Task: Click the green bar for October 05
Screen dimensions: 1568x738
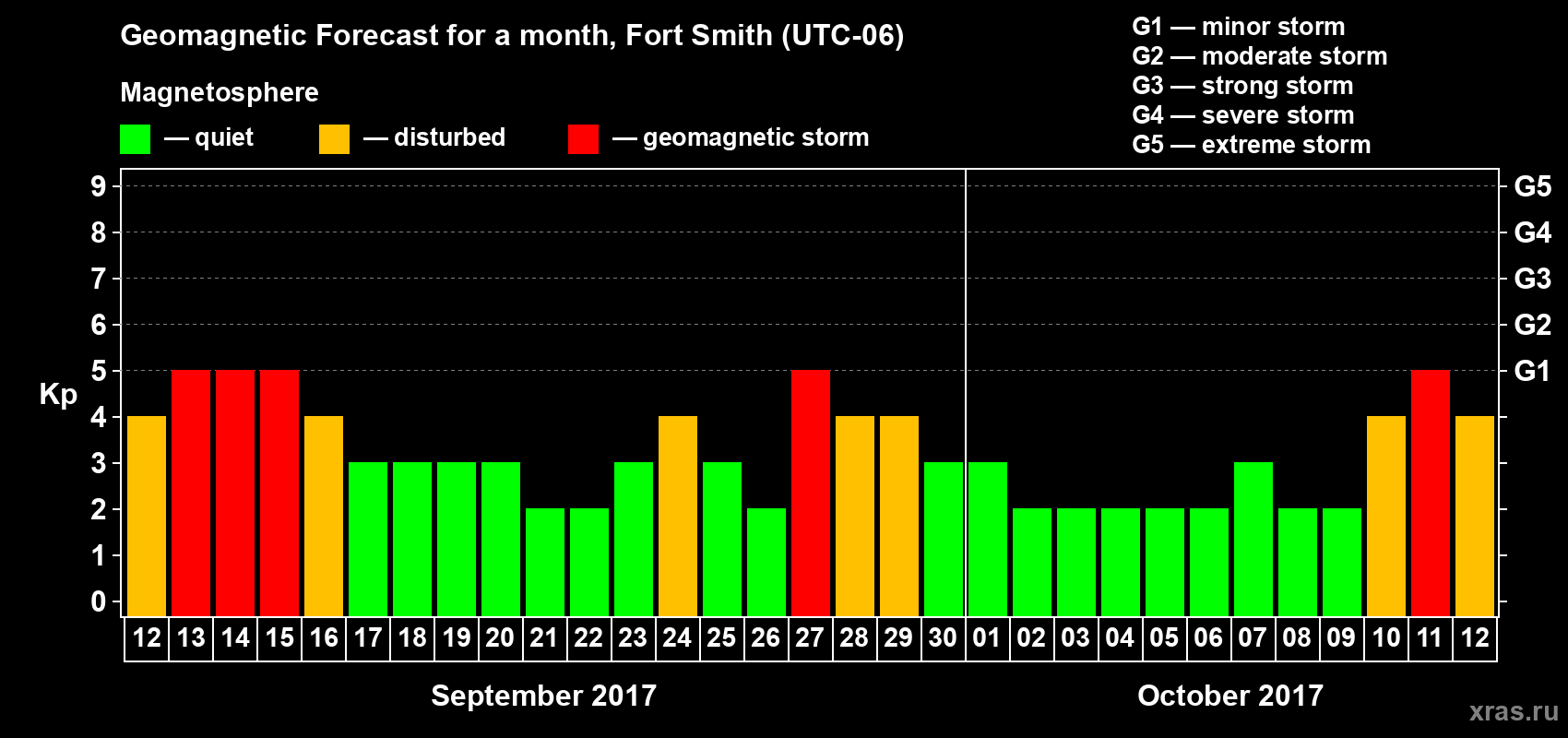Action: [x=1165, y=563]
